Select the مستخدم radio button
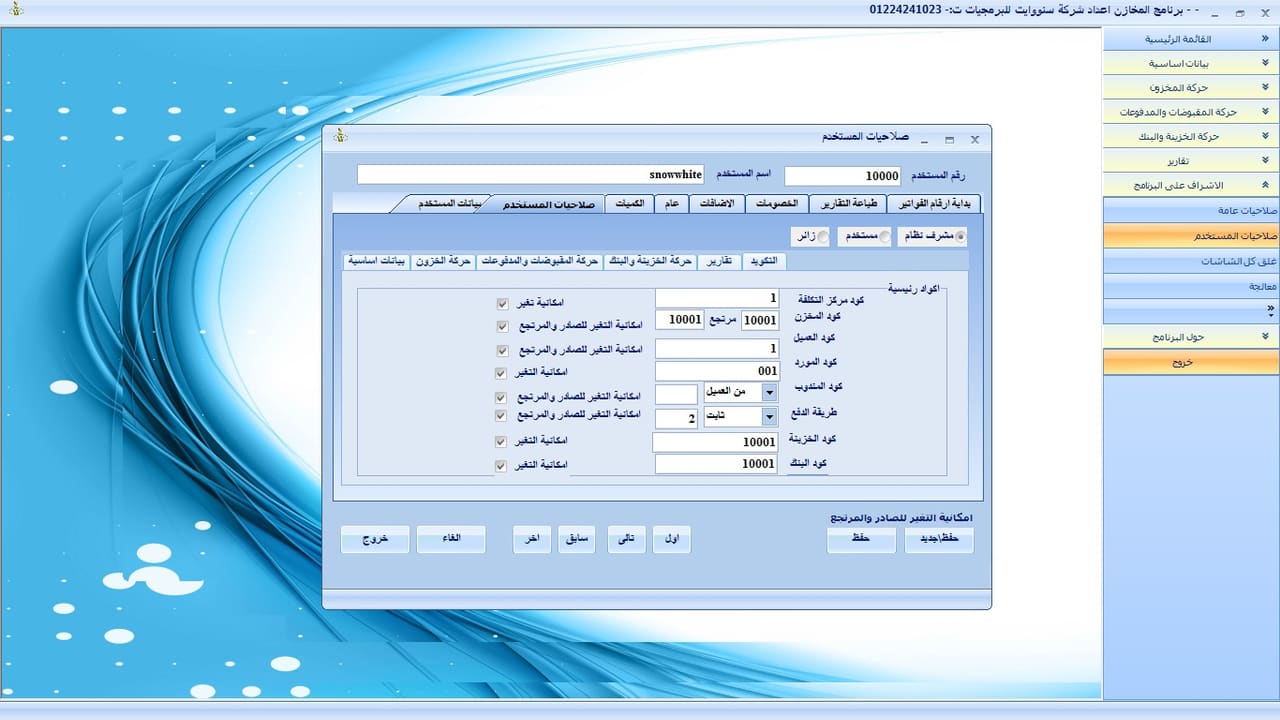The width and height of the screenshot is (1280, 720). pyautogui.click(x=883, y=237)
